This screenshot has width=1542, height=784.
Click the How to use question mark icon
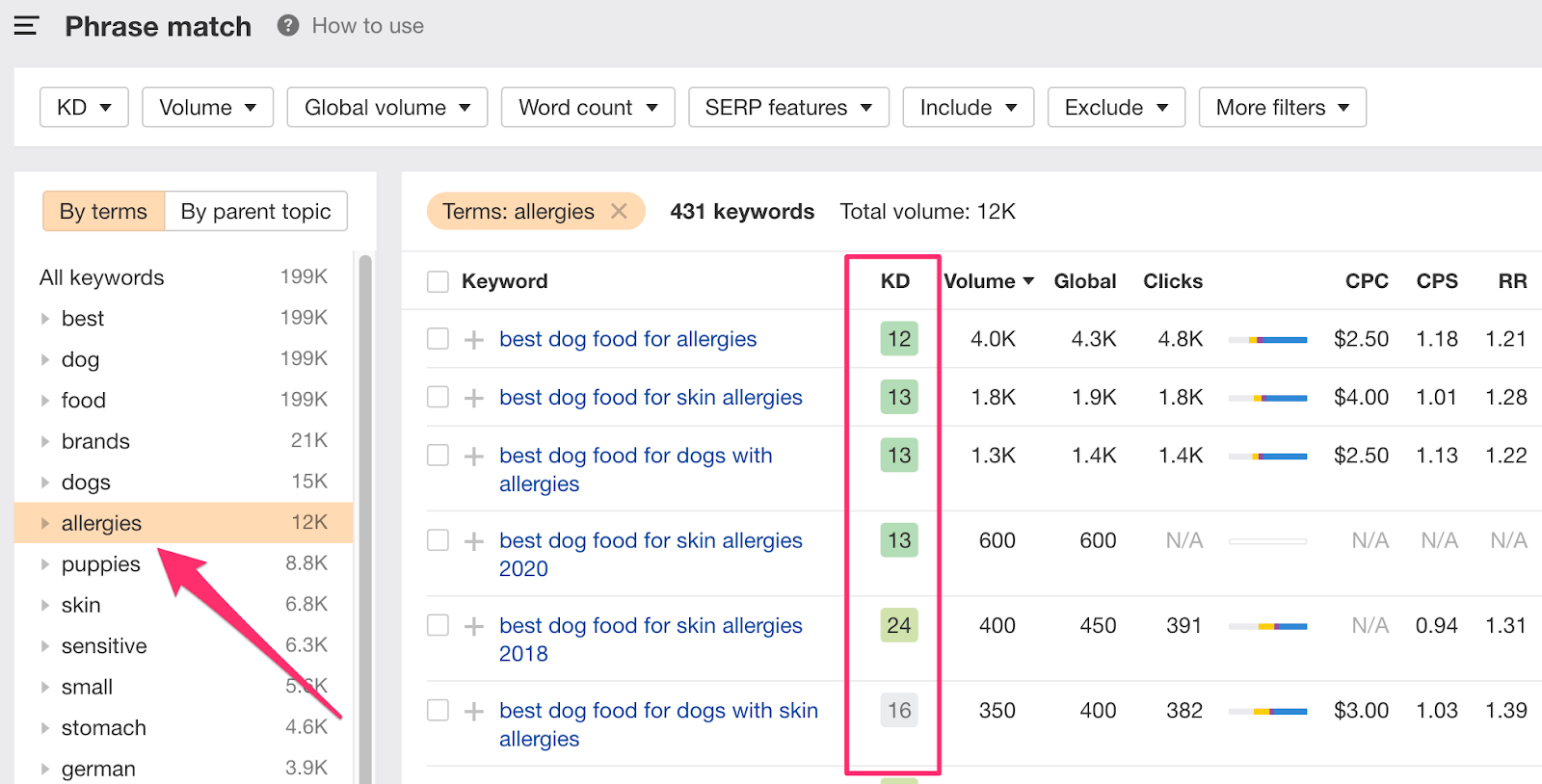pyautogui.click(x=287, y=26)
